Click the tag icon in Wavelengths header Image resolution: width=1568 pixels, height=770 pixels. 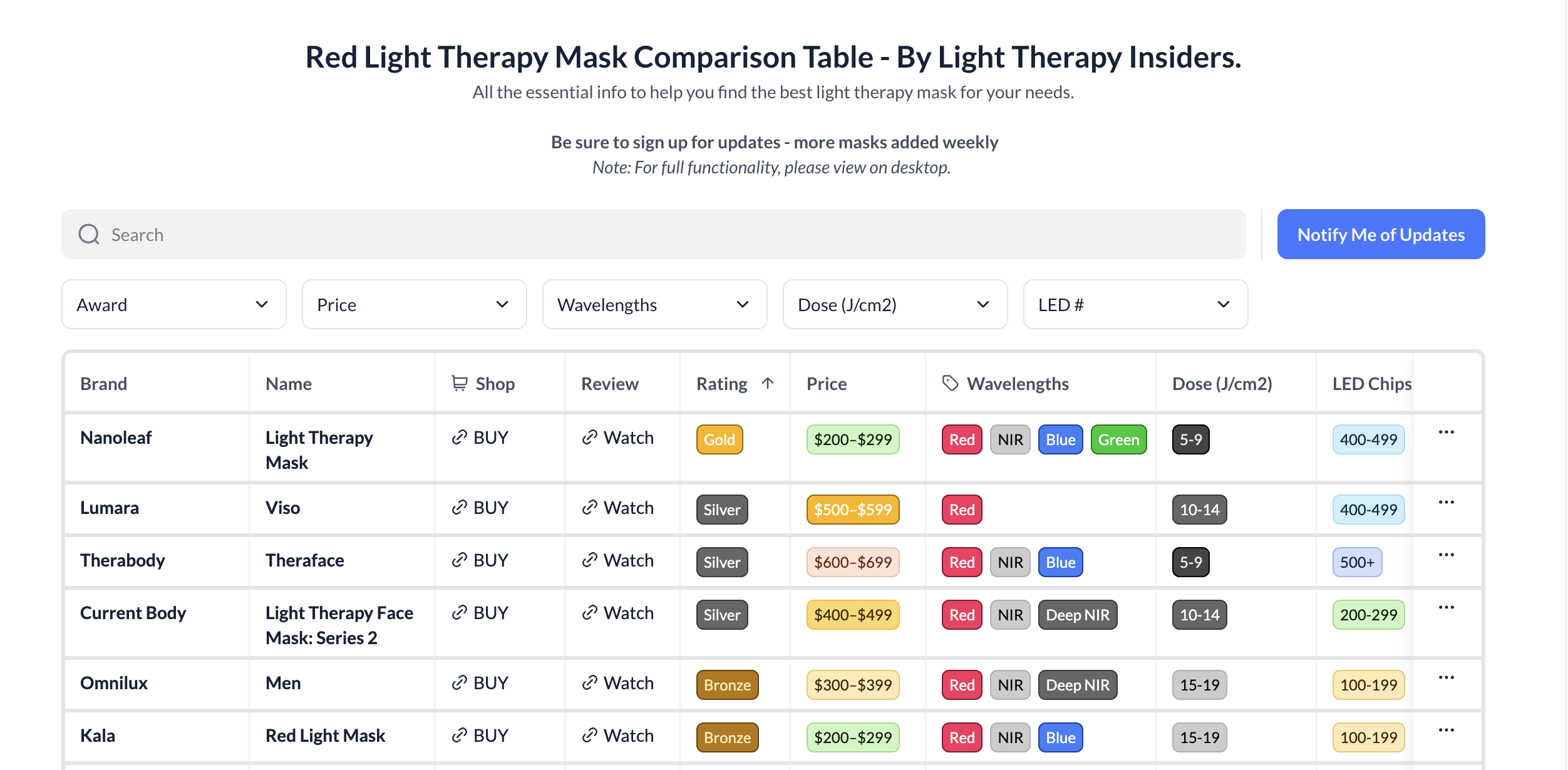[x=950, y=383]
